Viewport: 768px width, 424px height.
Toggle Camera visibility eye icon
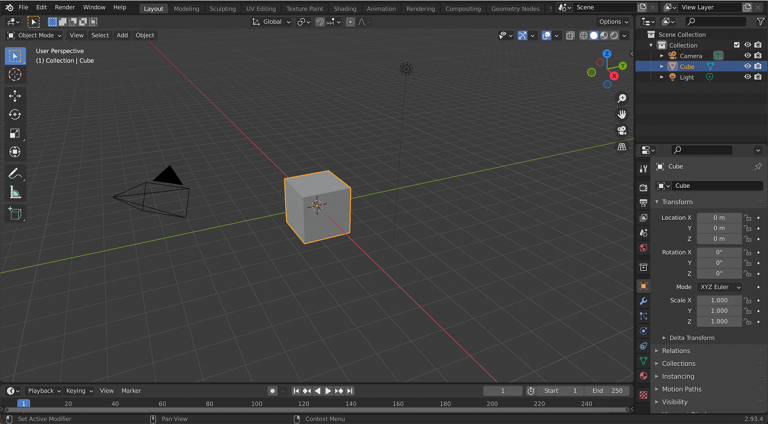click(x=747, y=56)
